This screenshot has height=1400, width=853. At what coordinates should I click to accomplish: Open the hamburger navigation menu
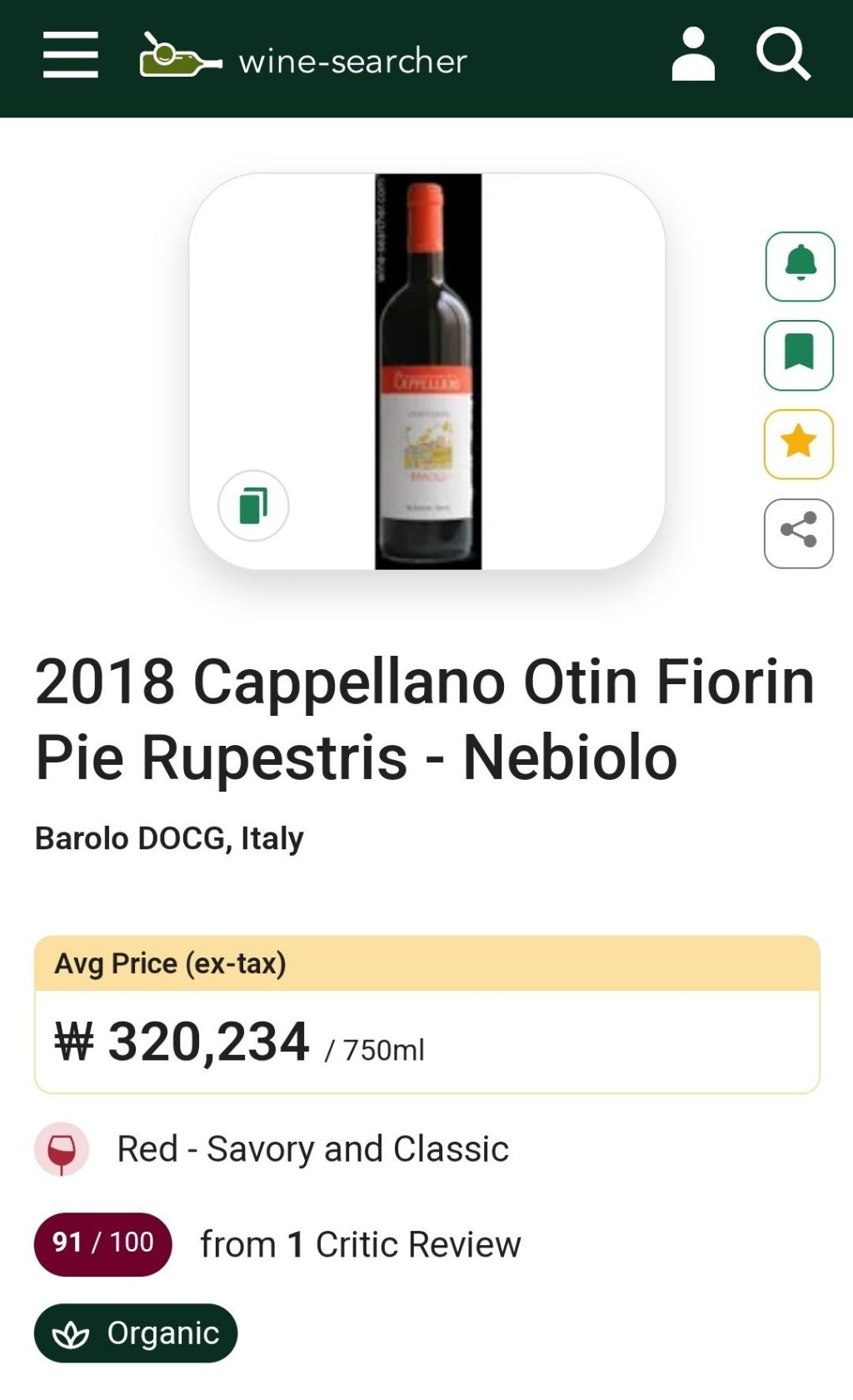click(x=71, y=55)
